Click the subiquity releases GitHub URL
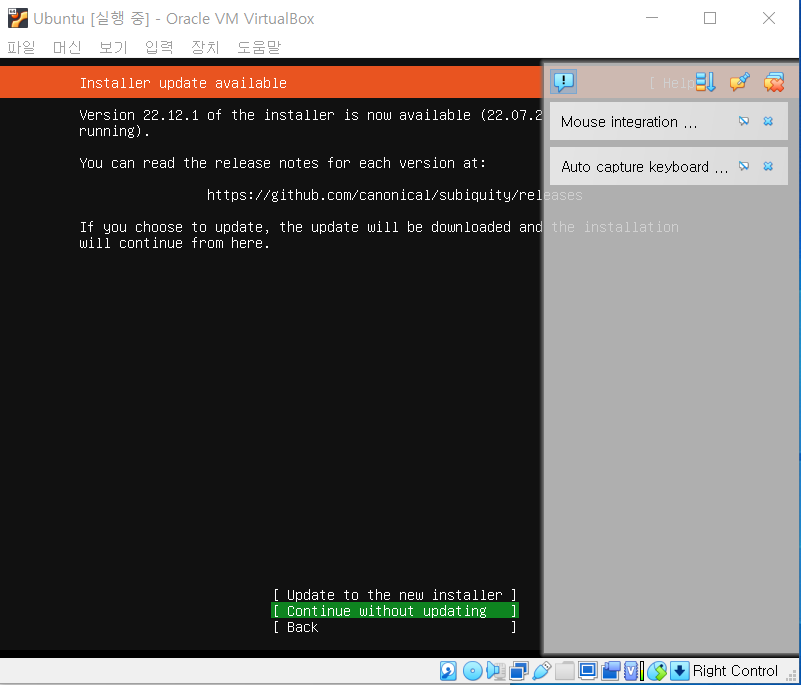This screenshot has width=801, height=685. click(394, 195)
